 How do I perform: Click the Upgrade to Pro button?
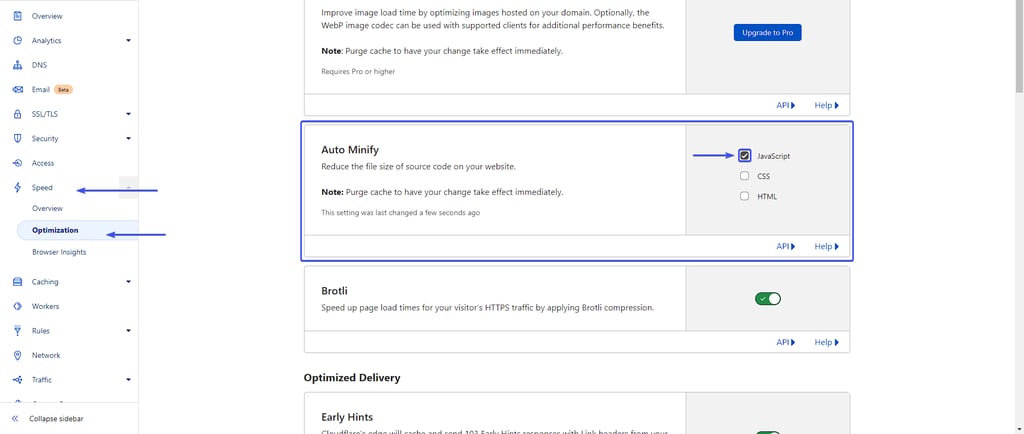767,33
